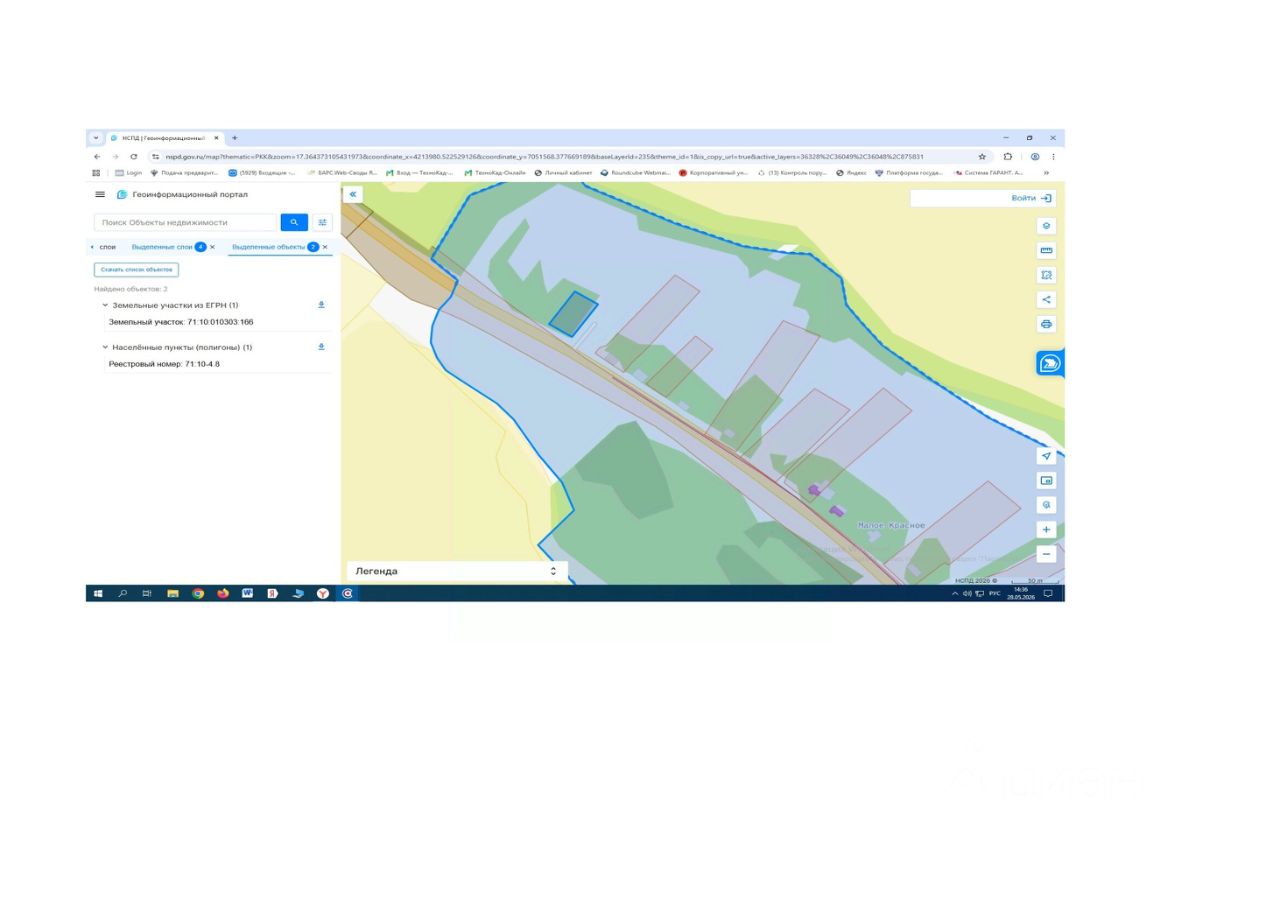Close the Выделенные объекты tab
The width and height of the screenshot is (1280, 905).
[325, 247]
